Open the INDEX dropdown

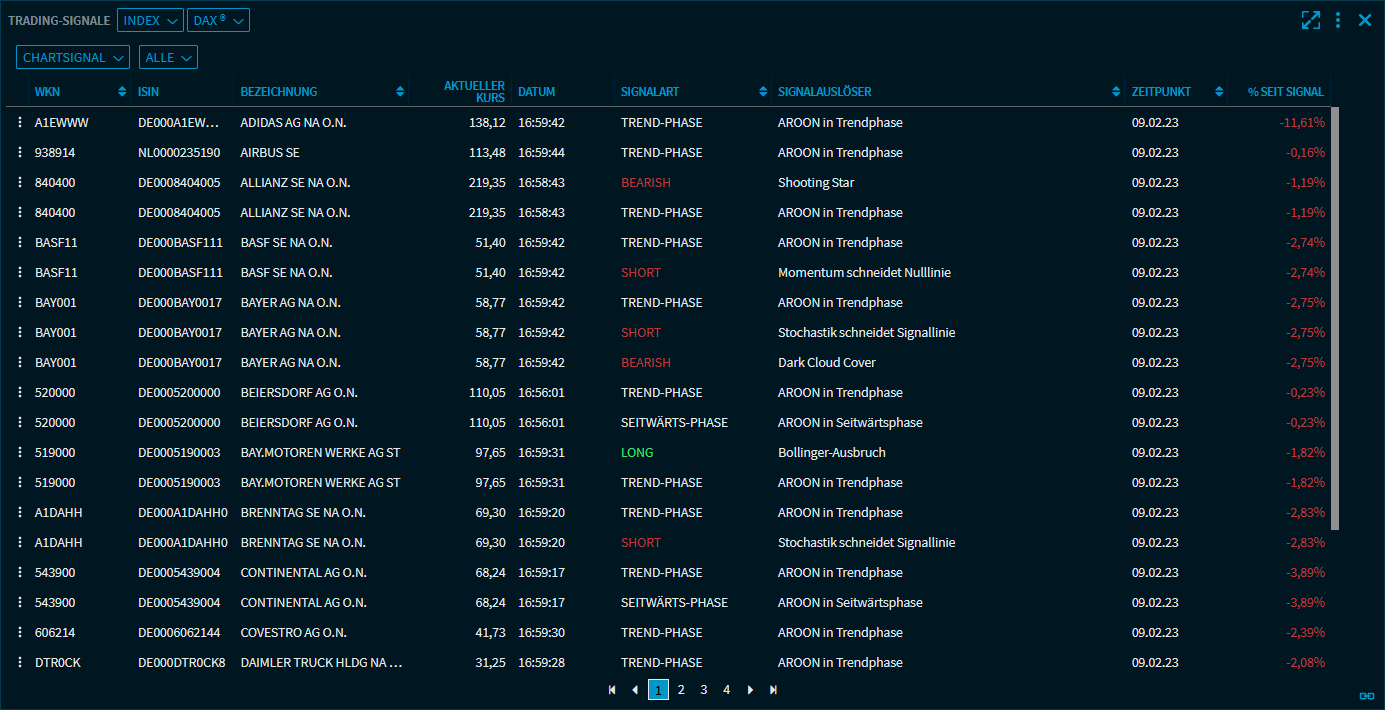click(150, 20)
